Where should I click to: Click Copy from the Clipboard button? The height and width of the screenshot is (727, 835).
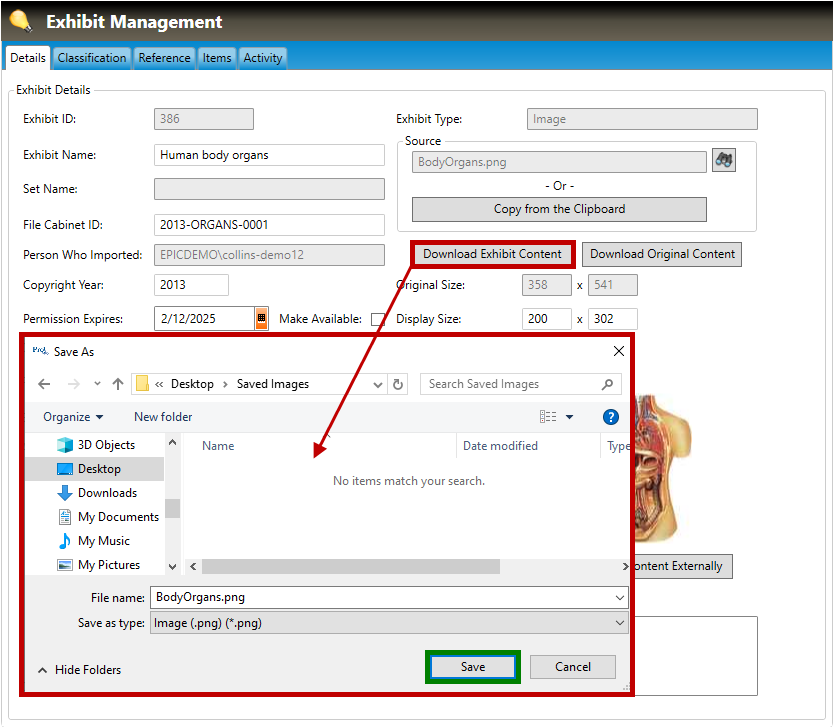coord(559,209)
